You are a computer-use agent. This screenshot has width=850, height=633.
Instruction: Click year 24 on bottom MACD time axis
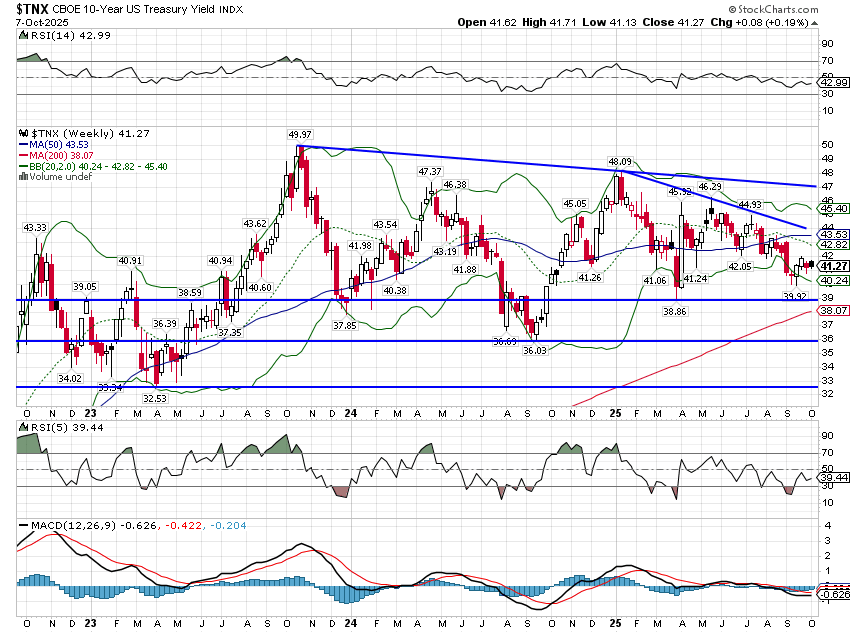(x=350, y=621)
